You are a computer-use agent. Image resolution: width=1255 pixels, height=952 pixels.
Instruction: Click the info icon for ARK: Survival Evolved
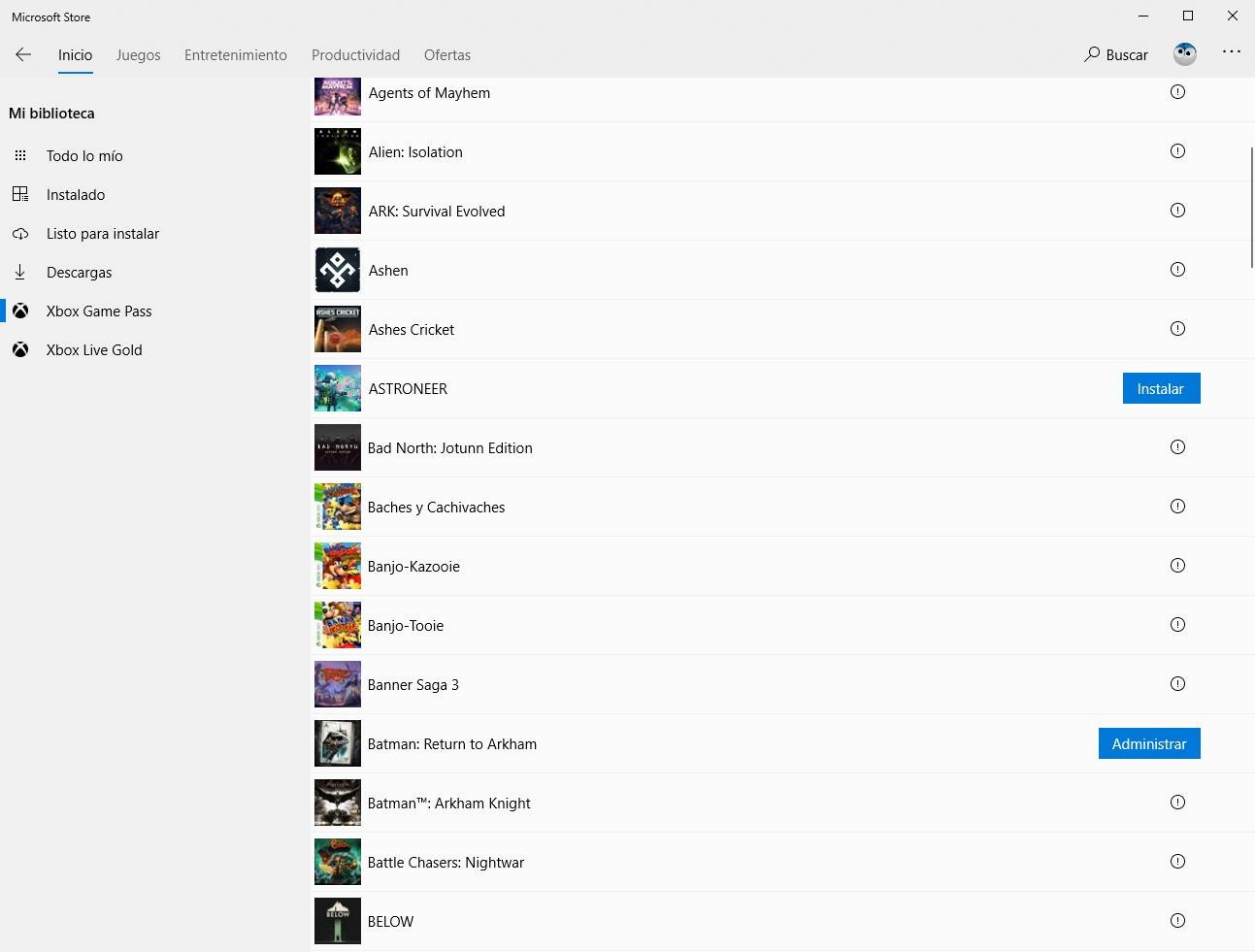point(1177,211)
